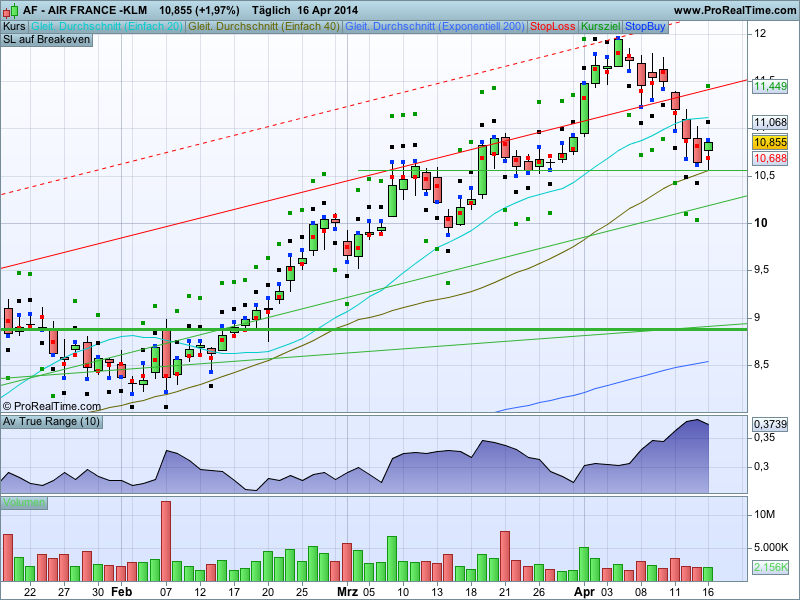
Task: Click the 0,3739 ATR value tag
Action: (x=770, y=424)
